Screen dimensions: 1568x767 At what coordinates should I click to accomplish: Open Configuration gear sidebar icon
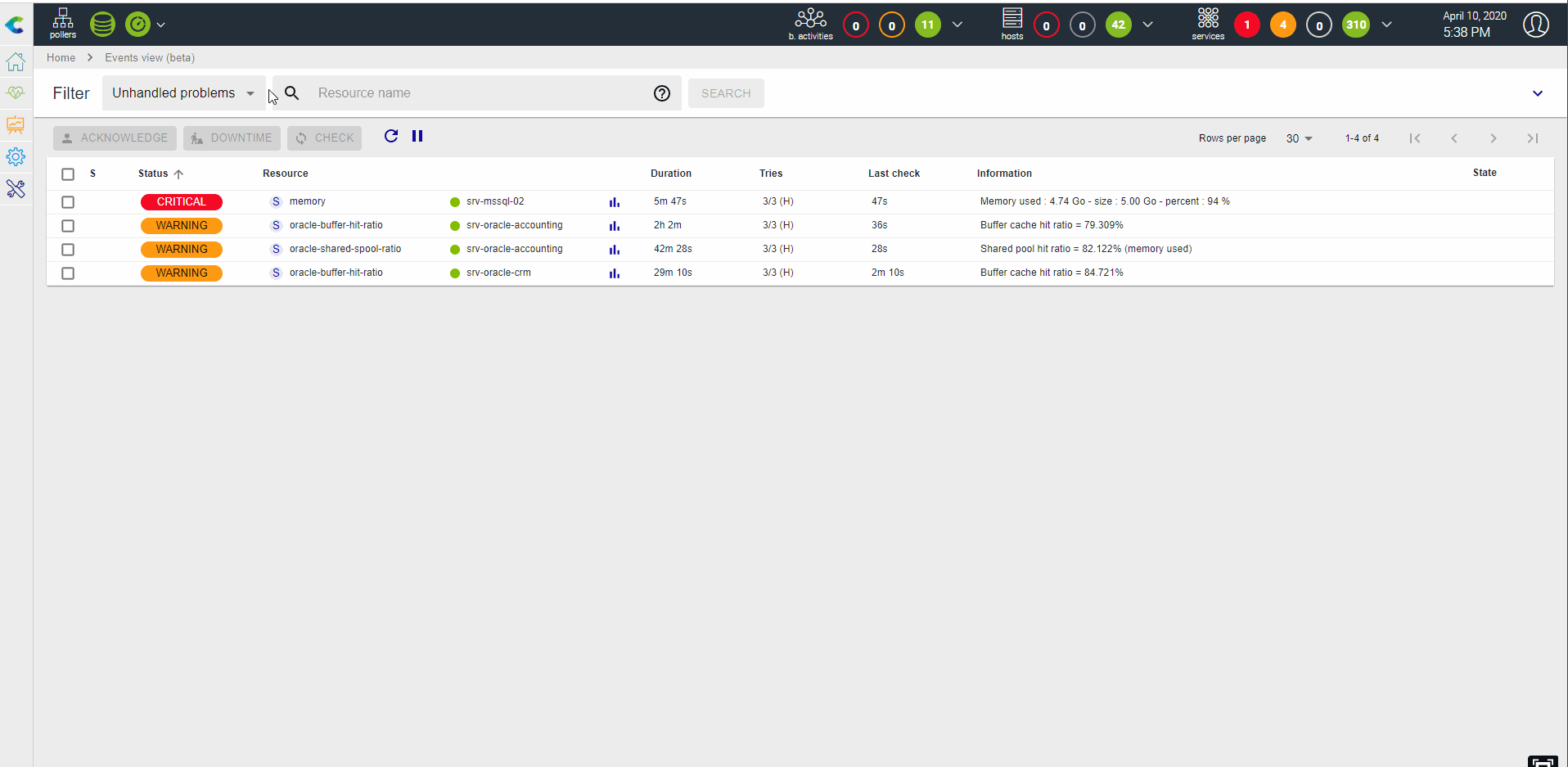[x=16, y=156]
